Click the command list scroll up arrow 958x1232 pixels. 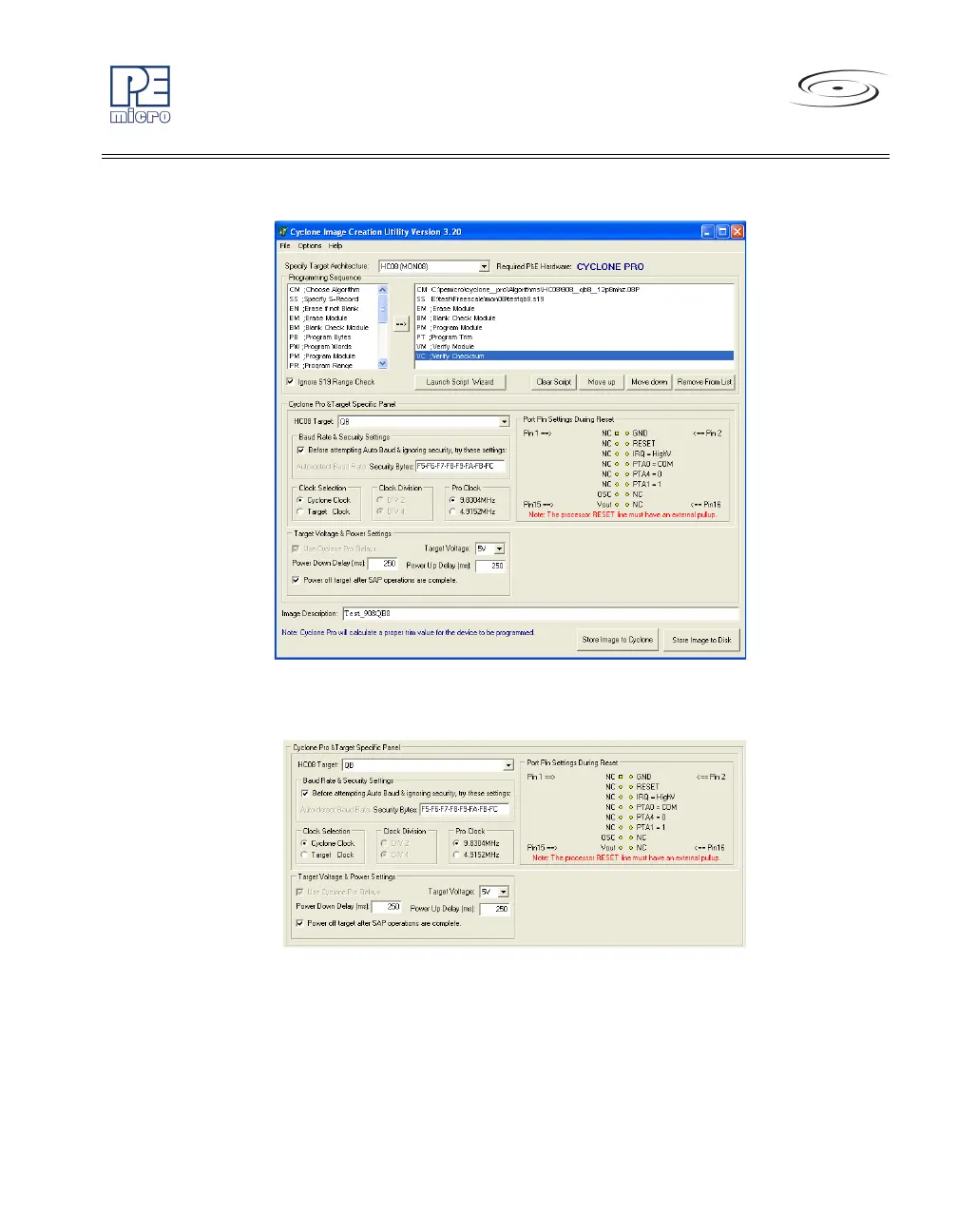point(383,290)
